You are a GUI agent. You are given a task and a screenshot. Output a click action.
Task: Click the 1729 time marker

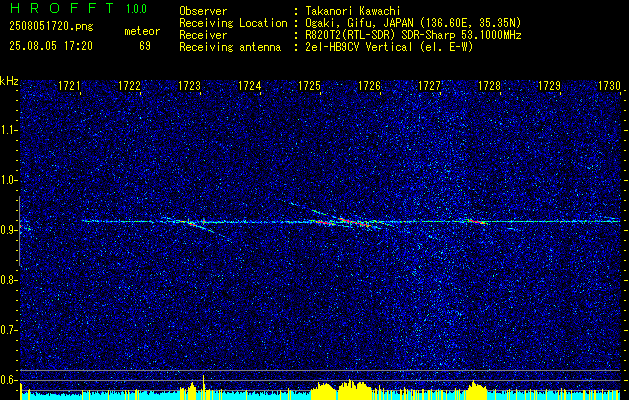[549, 85]
